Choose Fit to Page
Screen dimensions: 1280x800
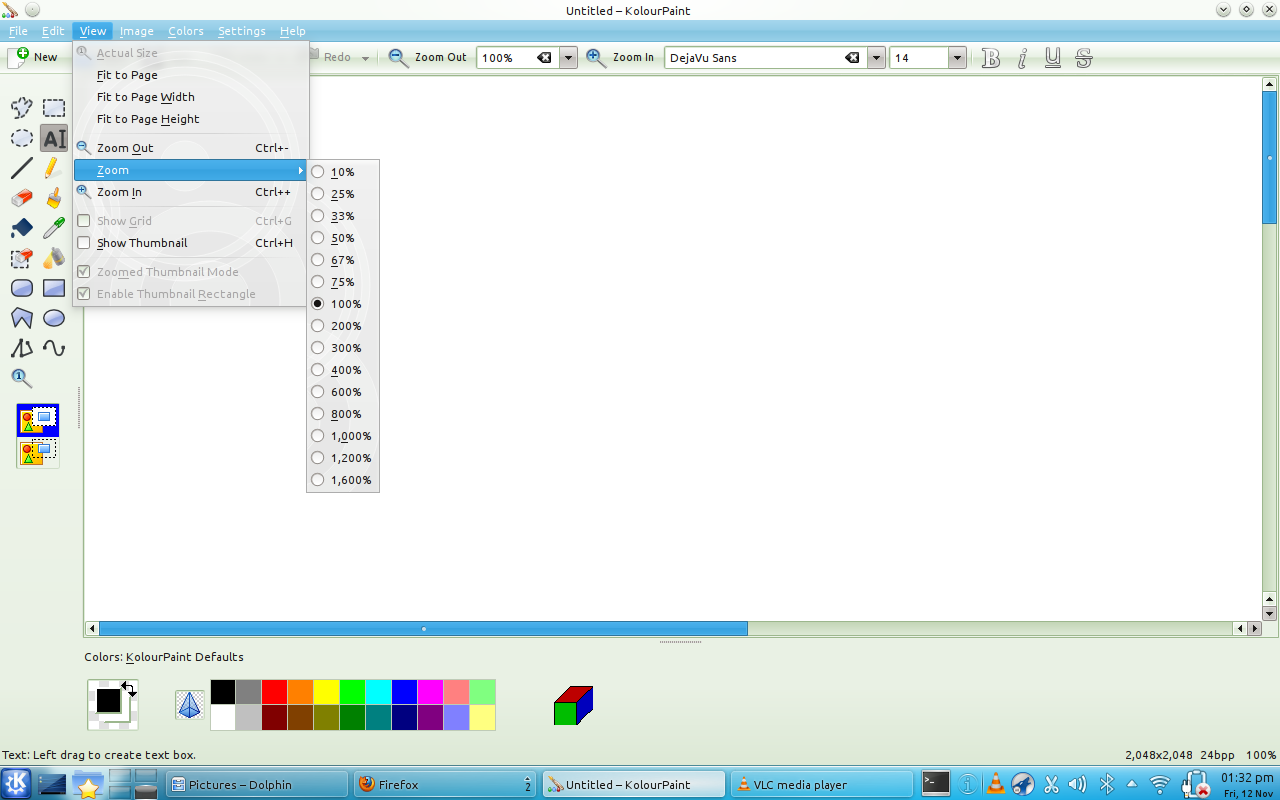190,75
